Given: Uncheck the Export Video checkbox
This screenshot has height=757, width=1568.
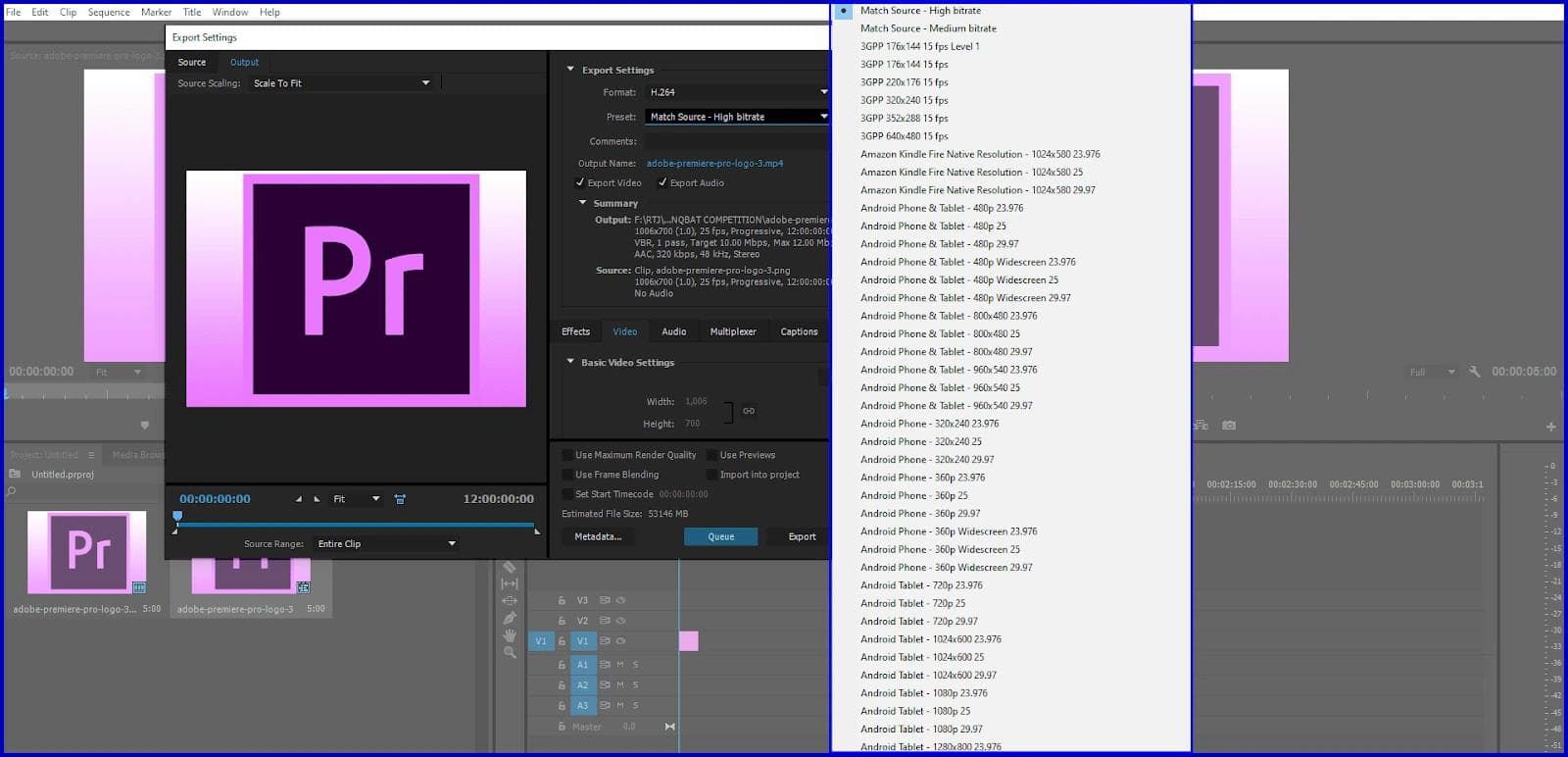Looking at the screenshot, I should pyautogui.click(x=580, y=182).
